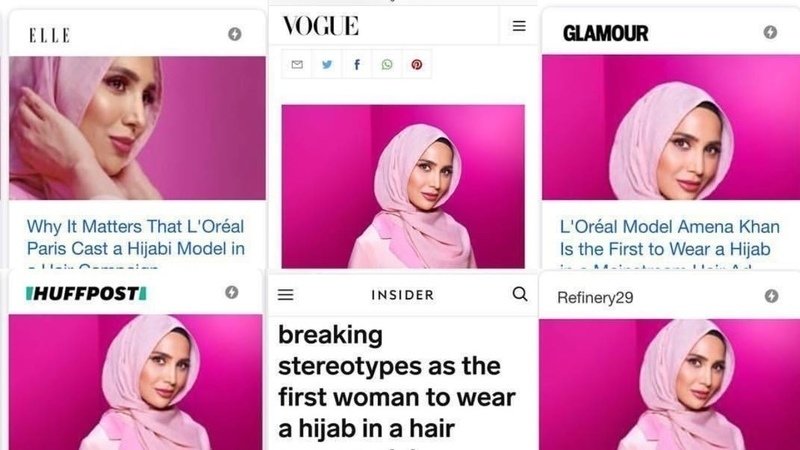Open the Insider hamburger menu
Screen dimensions: 800x450
click(x=286, y=295)
